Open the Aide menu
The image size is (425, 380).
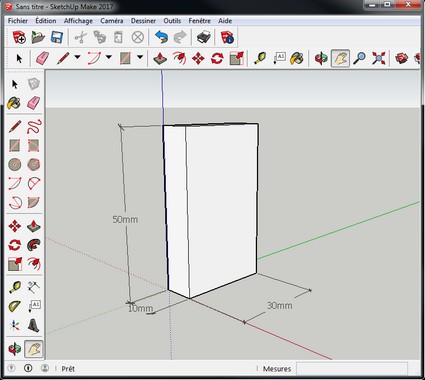click(x=225, y=21)
